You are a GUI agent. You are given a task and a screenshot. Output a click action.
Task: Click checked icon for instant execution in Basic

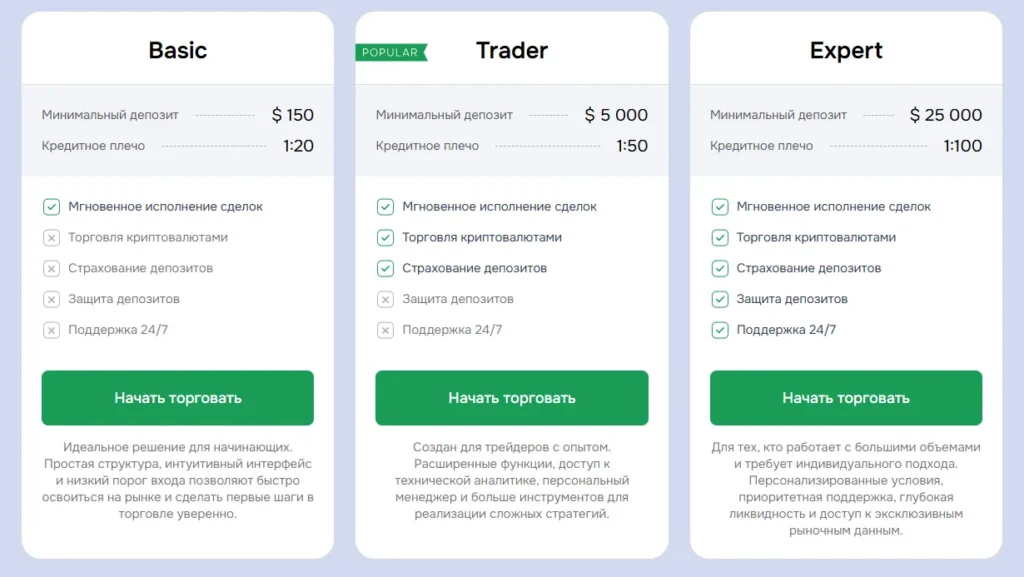point(51,207)
